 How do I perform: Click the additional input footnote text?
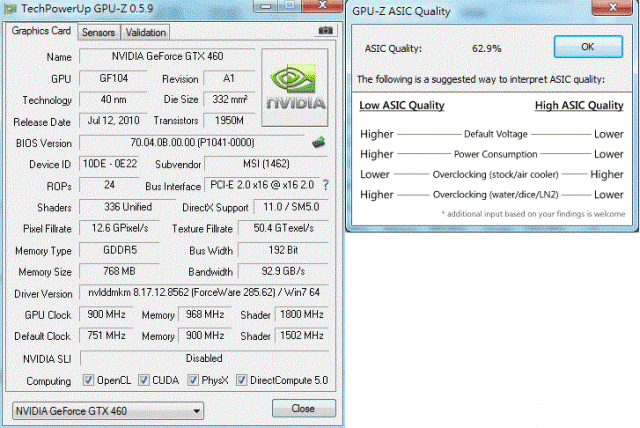(533, 214)
